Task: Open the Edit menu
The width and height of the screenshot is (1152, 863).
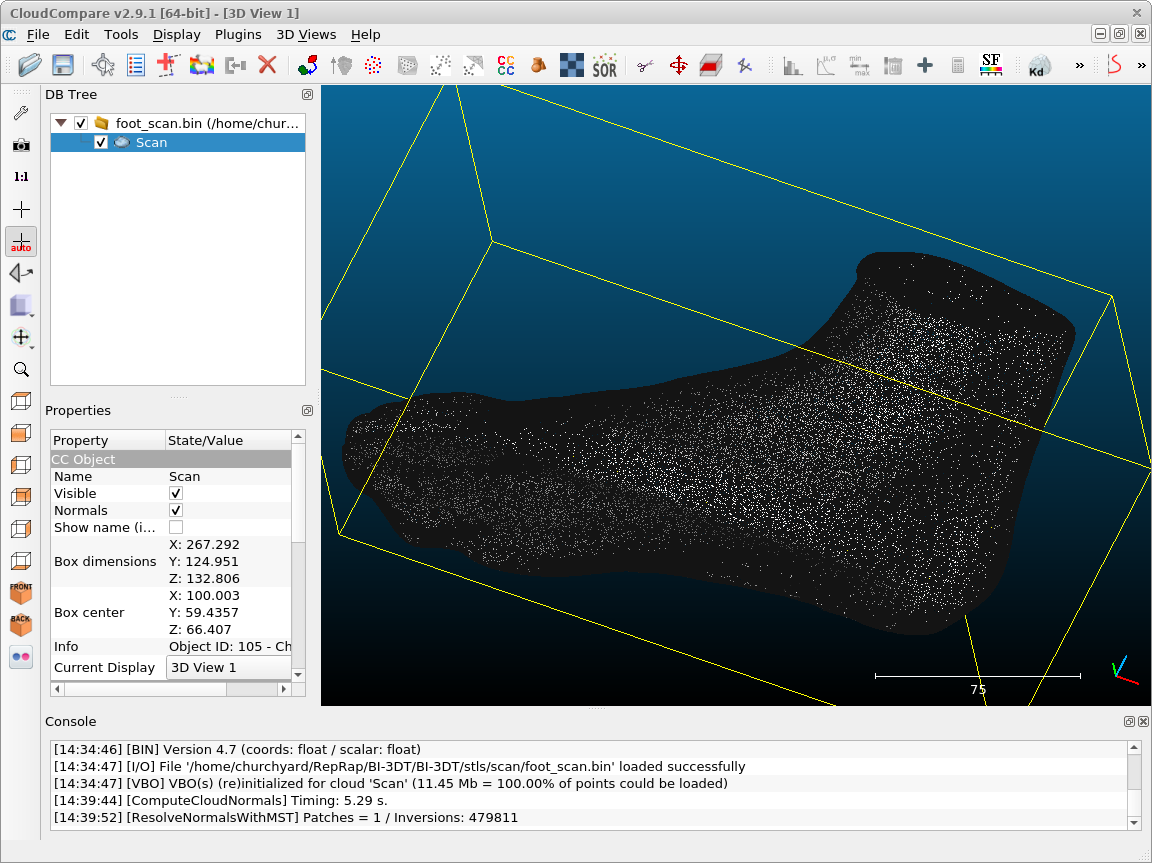Action: point(76,35)
